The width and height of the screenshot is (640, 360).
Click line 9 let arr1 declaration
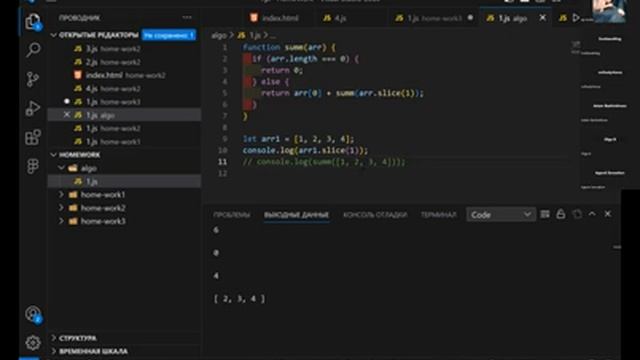click(x=298, y=139)
